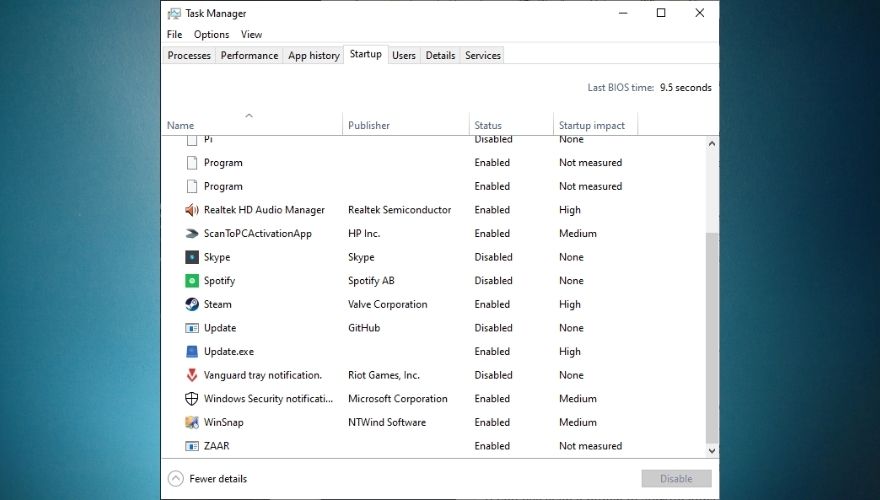The height and width of the screenshot is (500, 880).
Task: Click the Last BIOS time label
Action: click(x=620, y=88)
